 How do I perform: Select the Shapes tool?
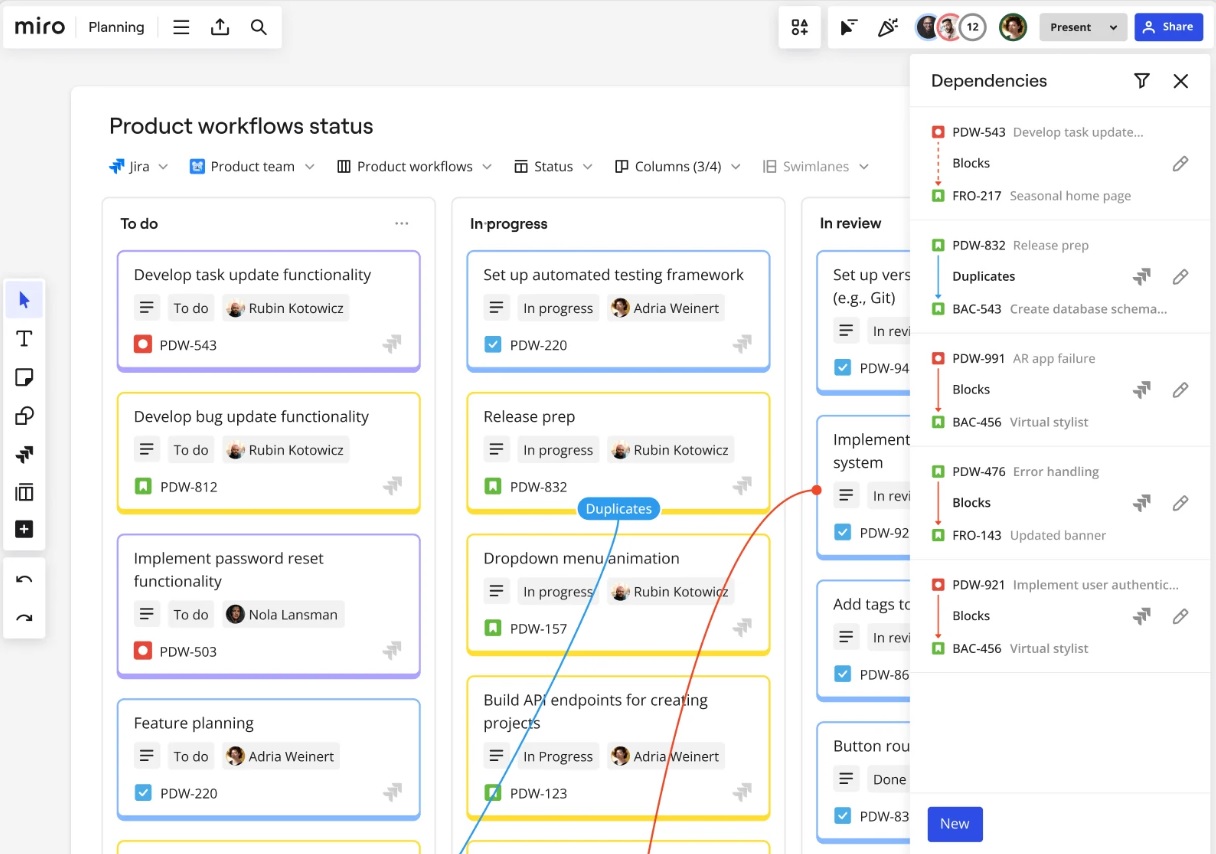[24, 416]
